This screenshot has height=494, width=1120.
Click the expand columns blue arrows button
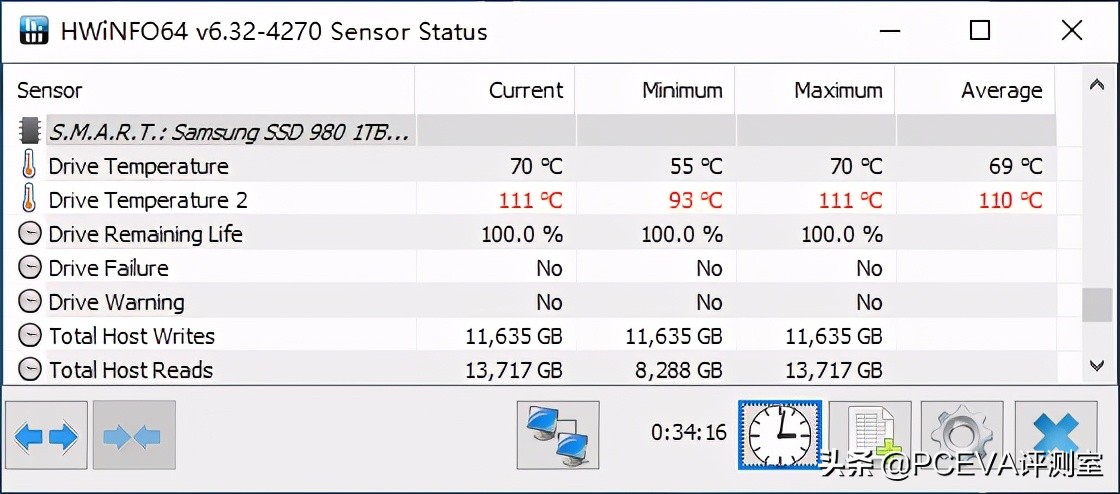coord(46,437)
